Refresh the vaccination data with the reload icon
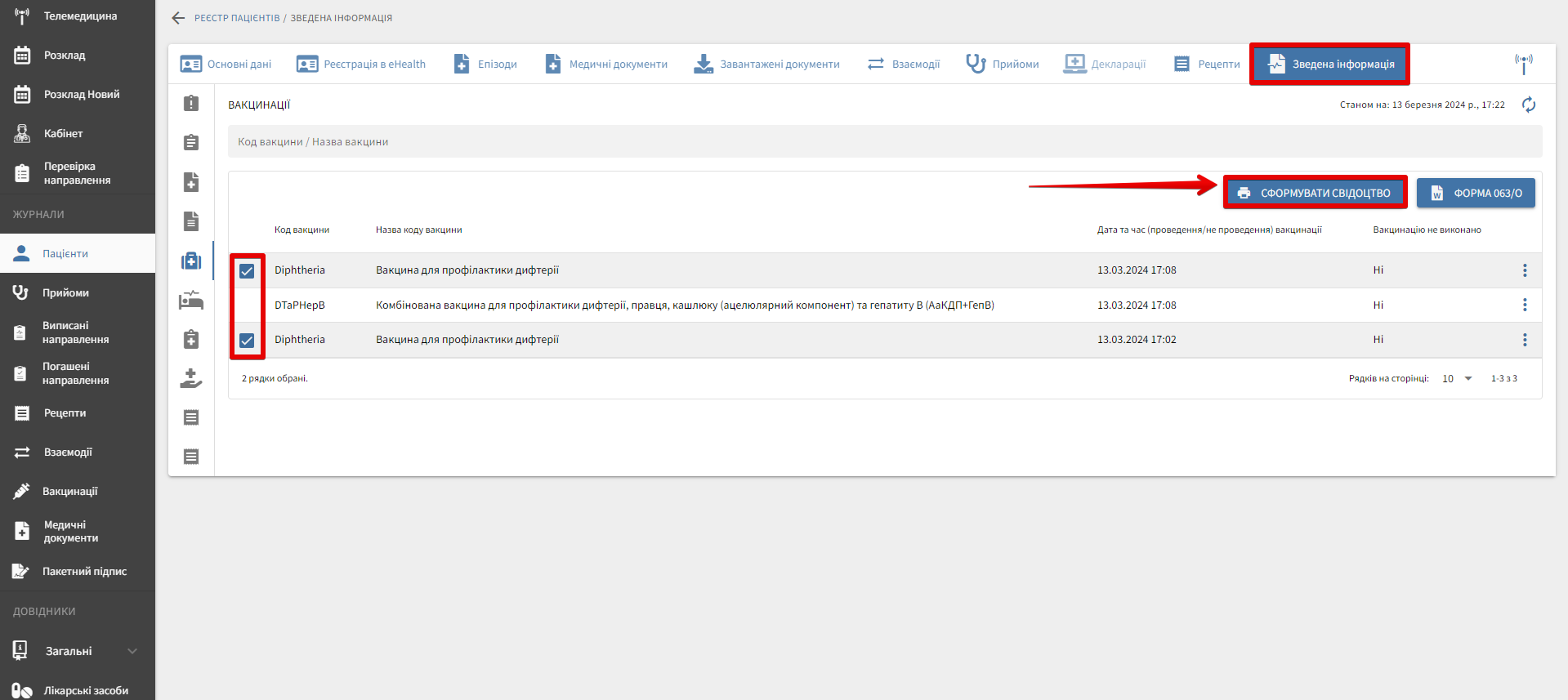The height and width of the screenshot is (700, 1568). pos(1529,105)
